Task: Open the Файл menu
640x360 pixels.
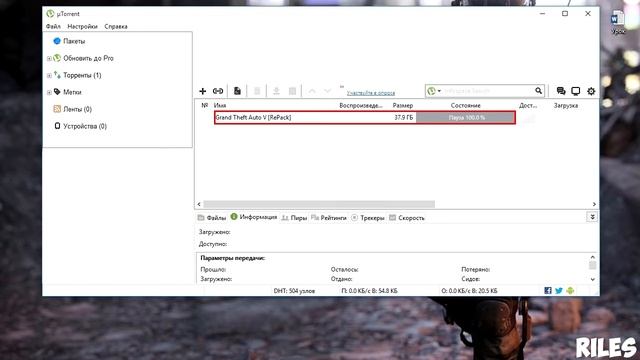Action: coord(53,26)
